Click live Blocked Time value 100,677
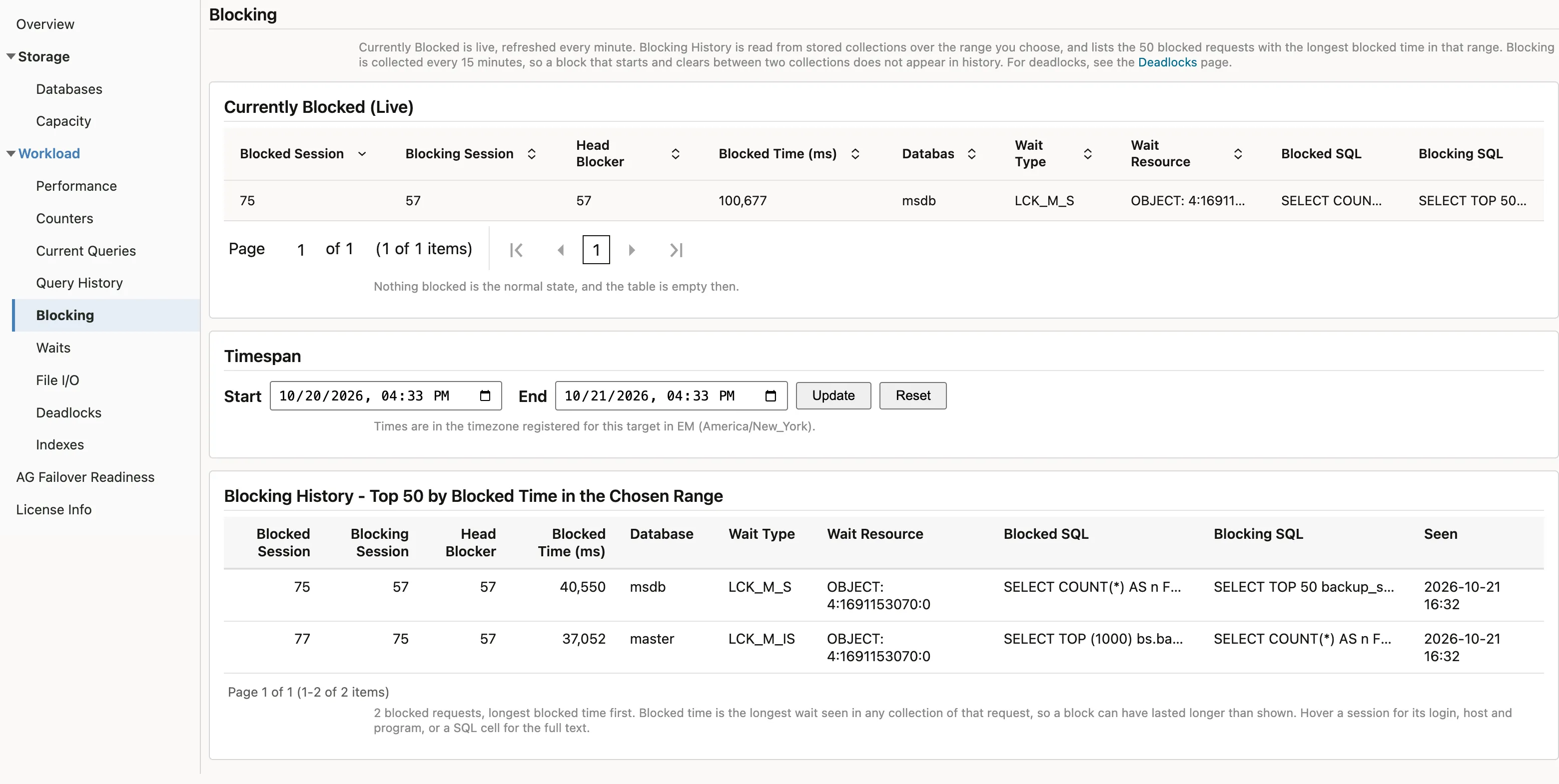This screenshot has height=784, width=1559. click(743, 201)
